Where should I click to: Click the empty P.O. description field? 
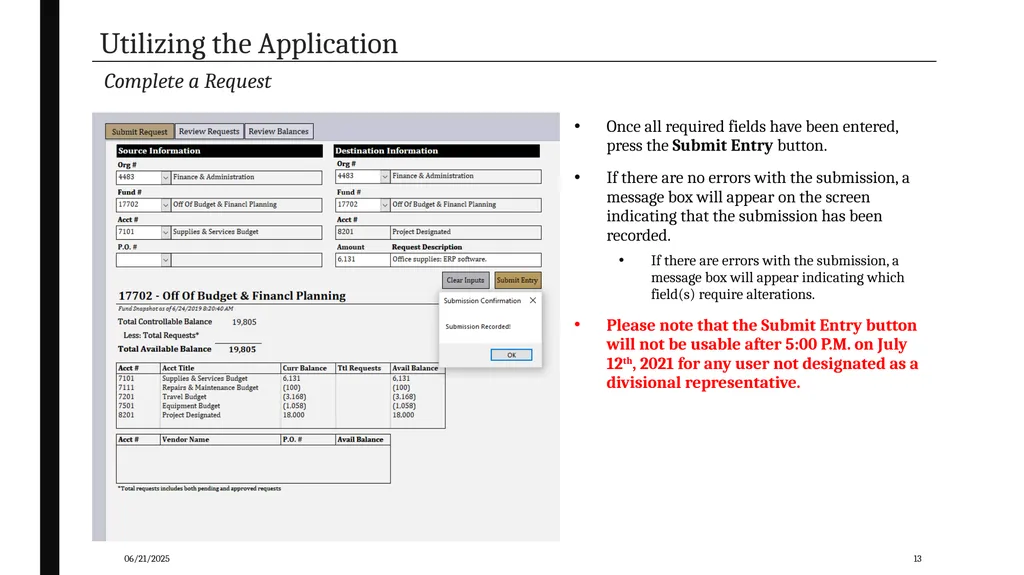point(246,260)
